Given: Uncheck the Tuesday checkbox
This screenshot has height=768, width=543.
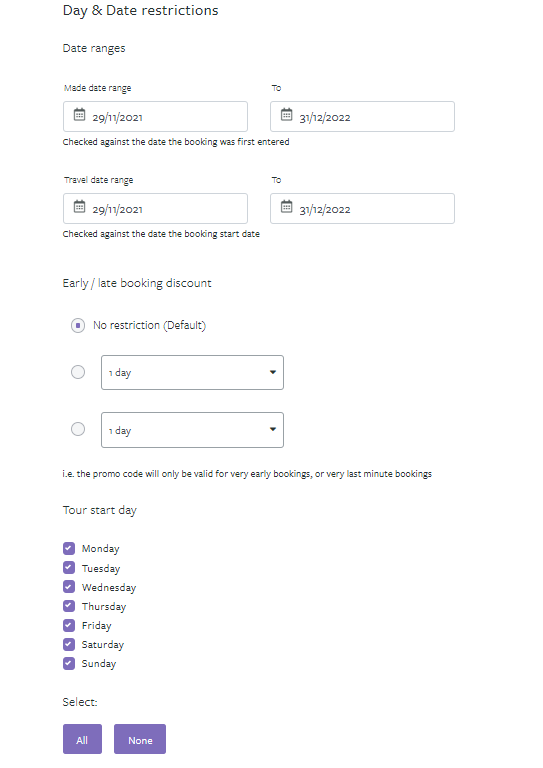Looking at the screenshot, I should pos(69,568).
